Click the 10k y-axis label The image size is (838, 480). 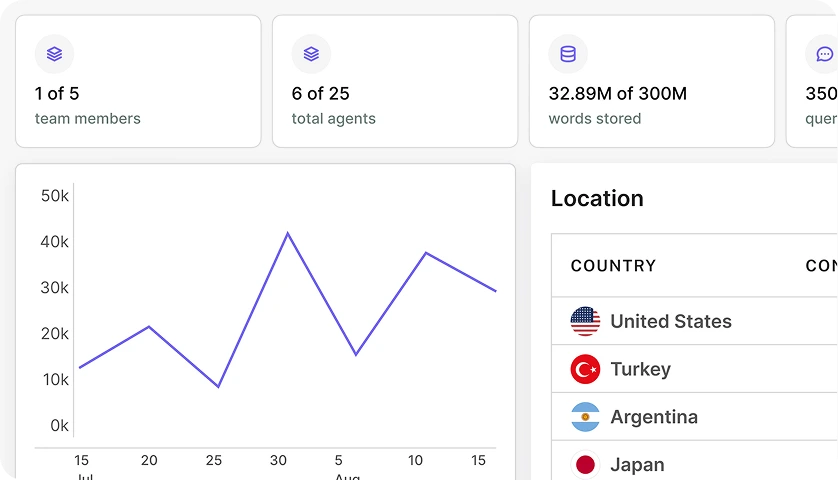click(56, 380)
